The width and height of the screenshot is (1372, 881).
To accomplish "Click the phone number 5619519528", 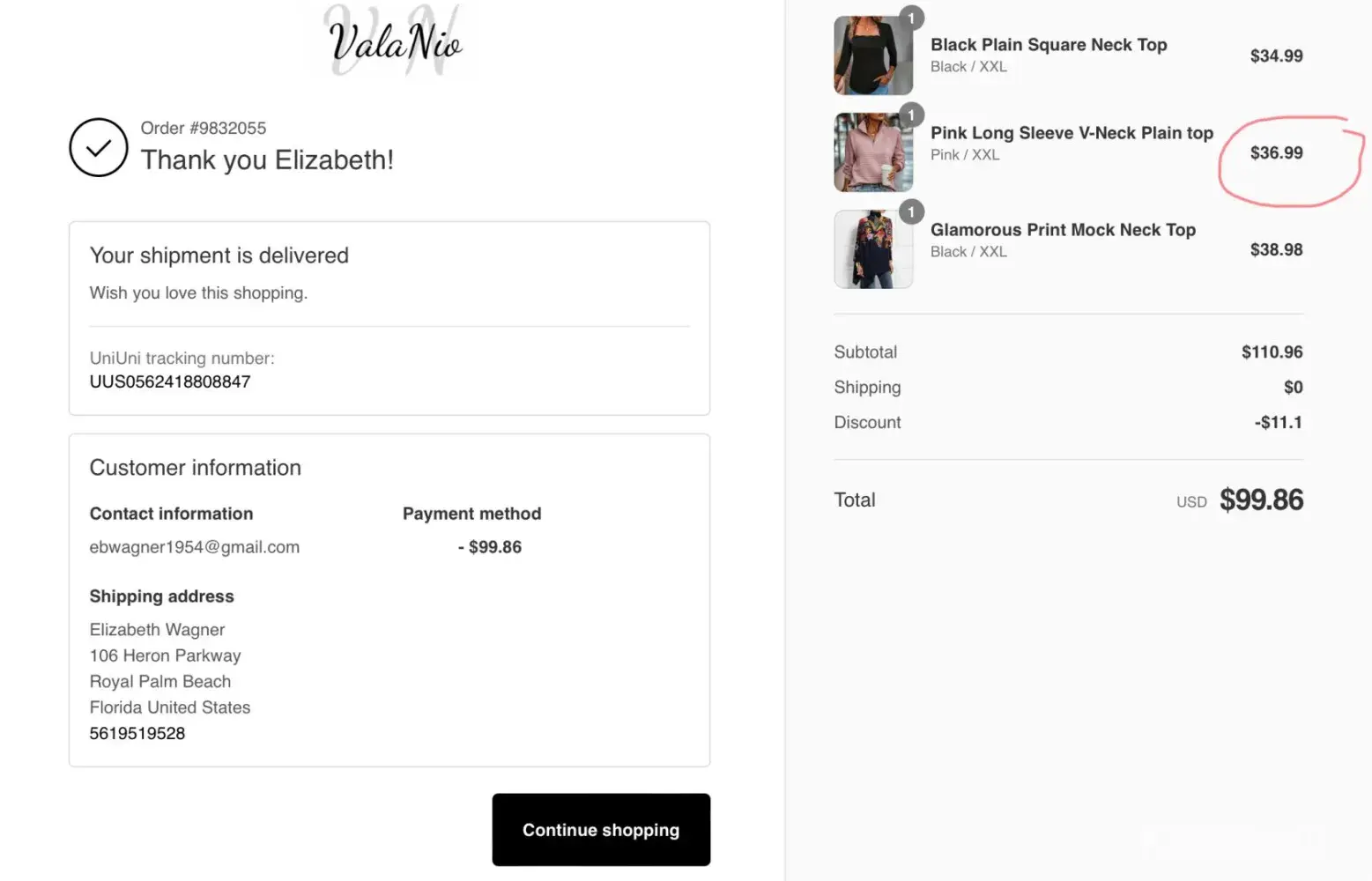I will (x=137, y=733).
